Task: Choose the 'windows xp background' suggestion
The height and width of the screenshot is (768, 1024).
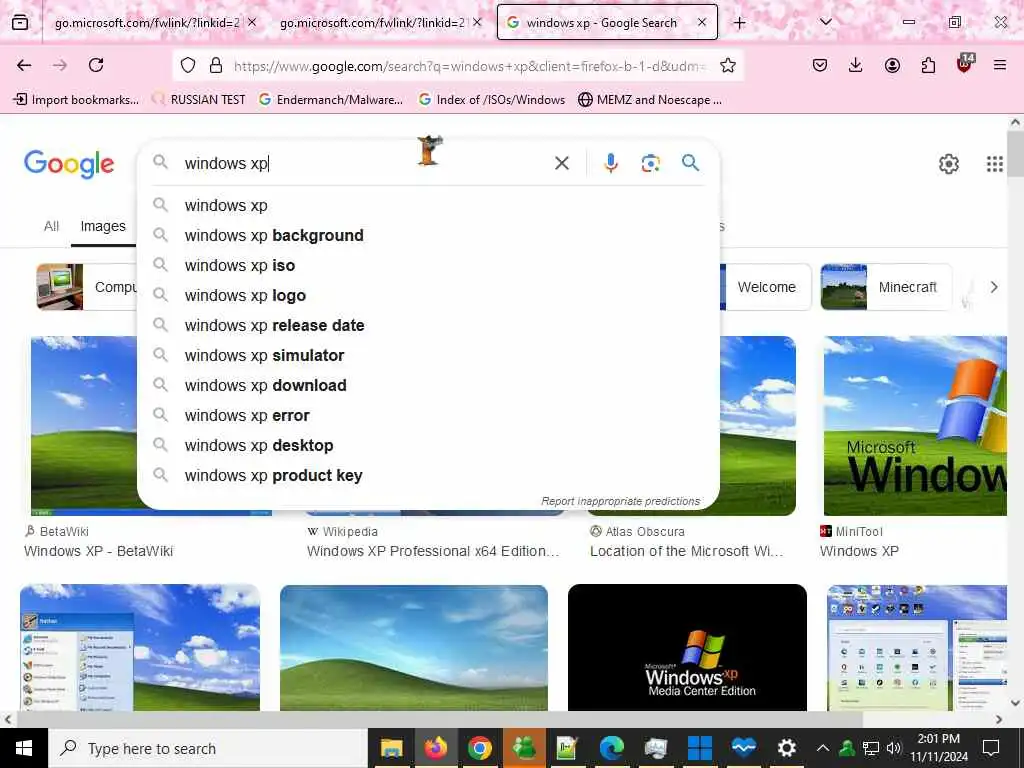Action: point(428,235)
